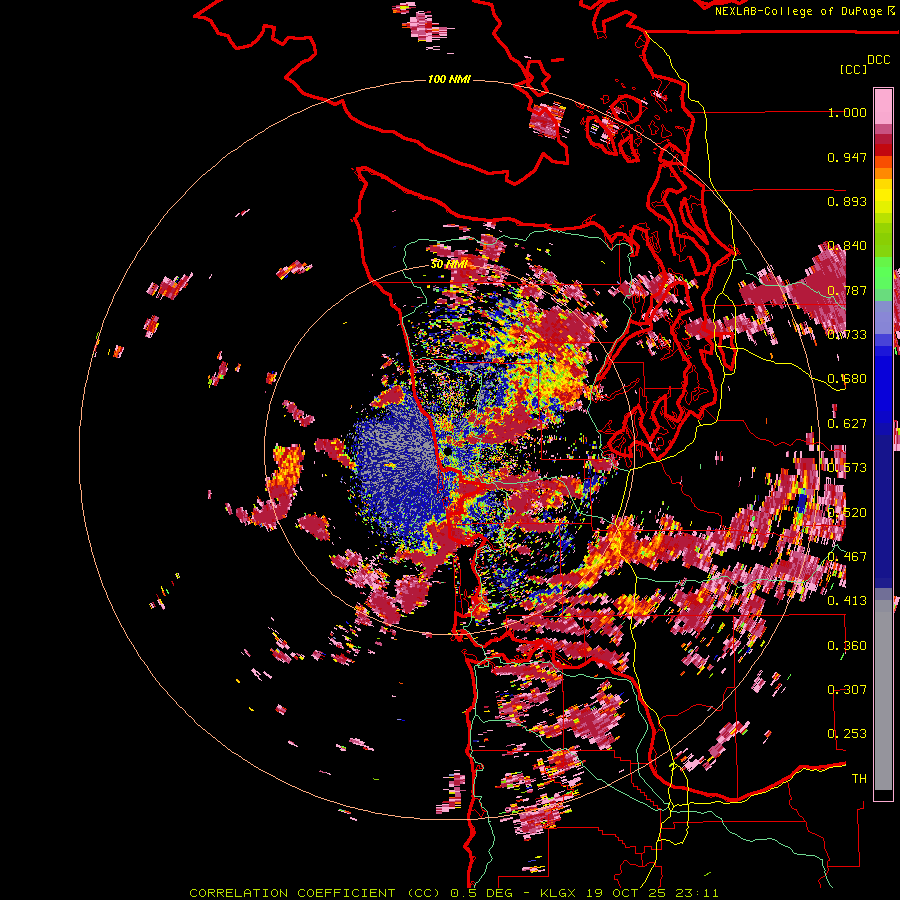Screen dimensions: 900x900
Task: Select the 0.733 scale value
Action: coord(847,335)
